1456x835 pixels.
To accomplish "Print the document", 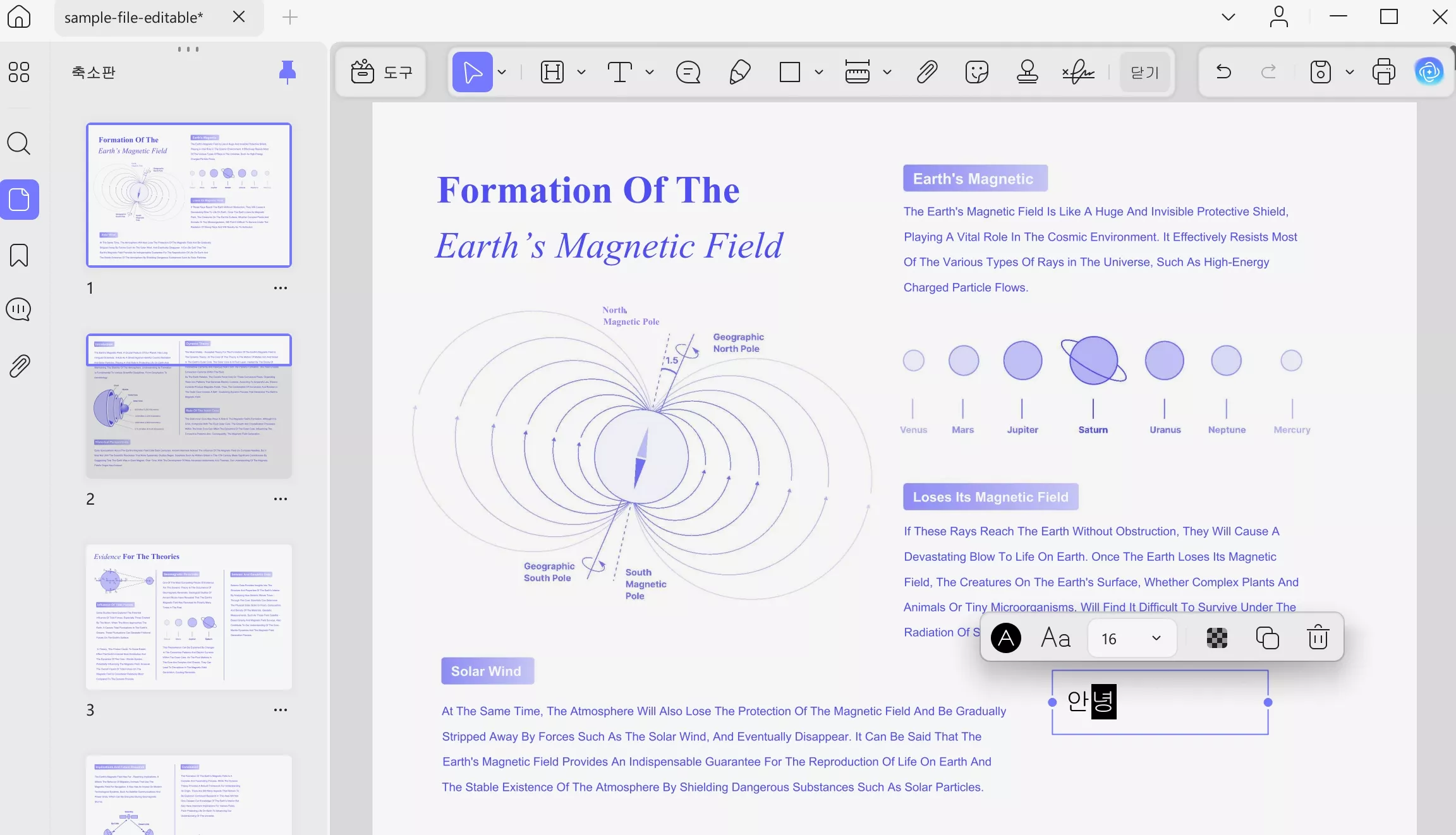I will click(1384, 72).
